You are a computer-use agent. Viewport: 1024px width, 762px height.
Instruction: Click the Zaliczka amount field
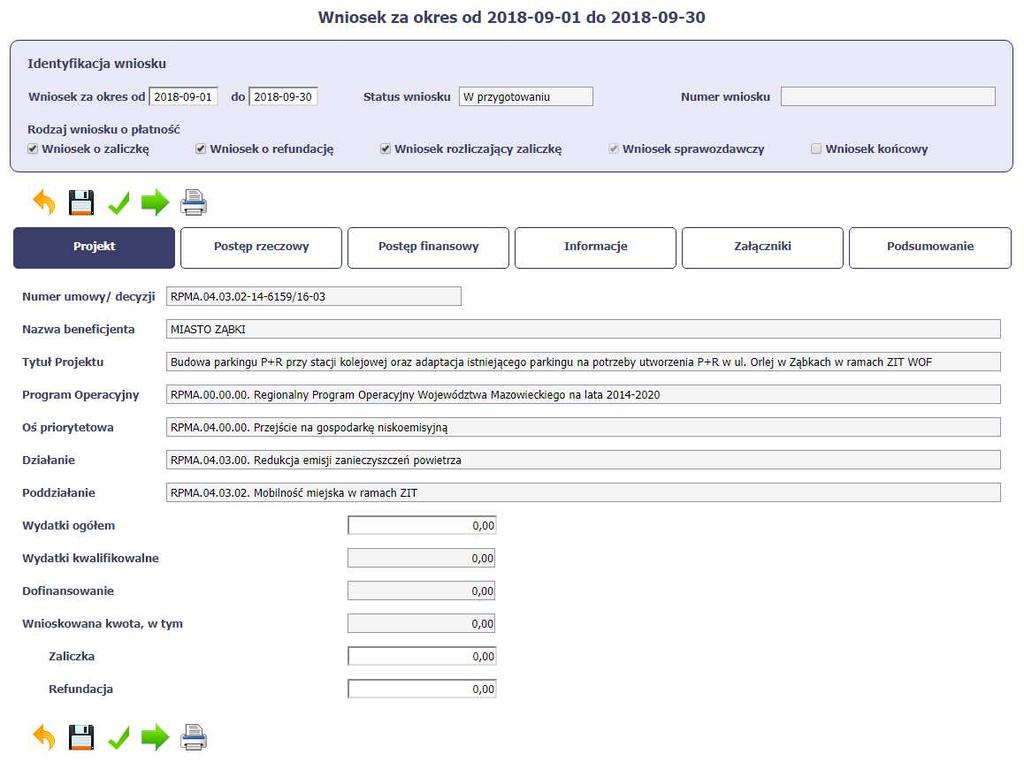[422, 656]
